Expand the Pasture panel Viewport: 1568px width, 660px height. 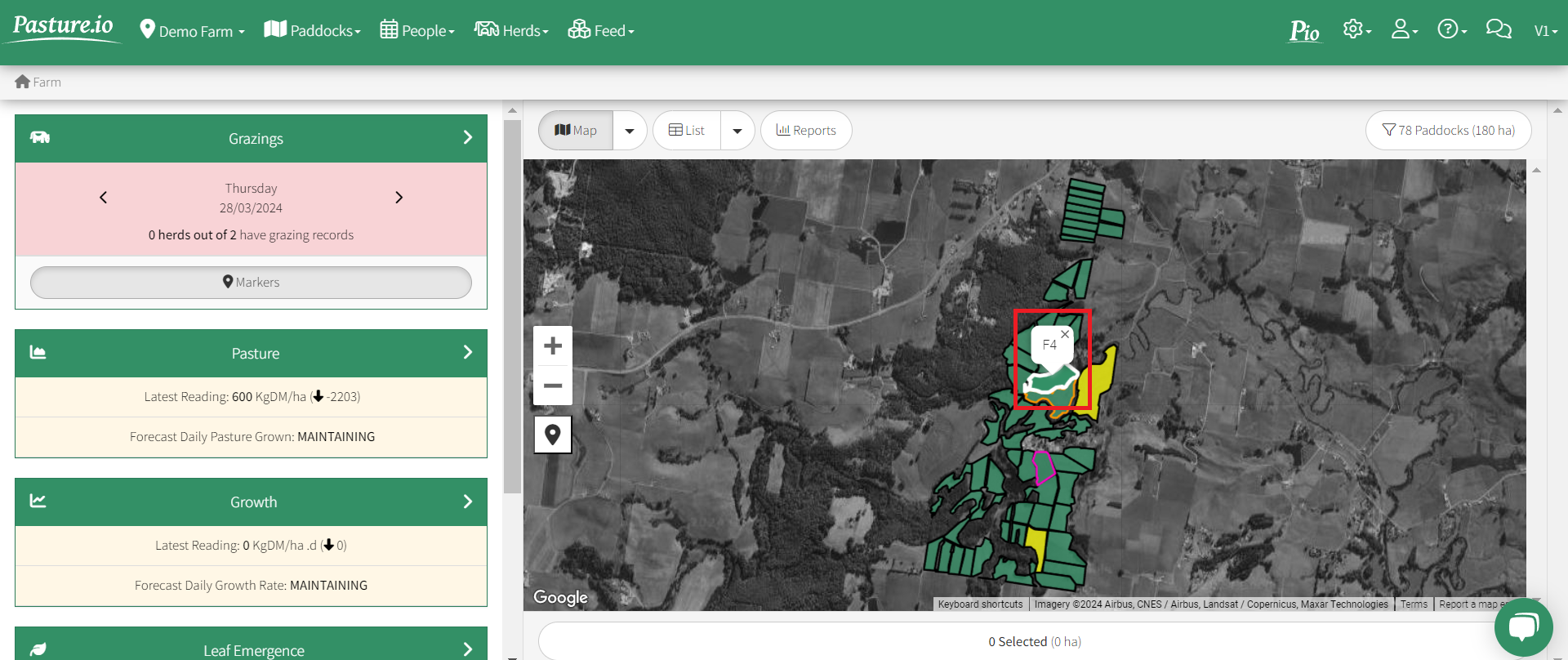point(468,352)
